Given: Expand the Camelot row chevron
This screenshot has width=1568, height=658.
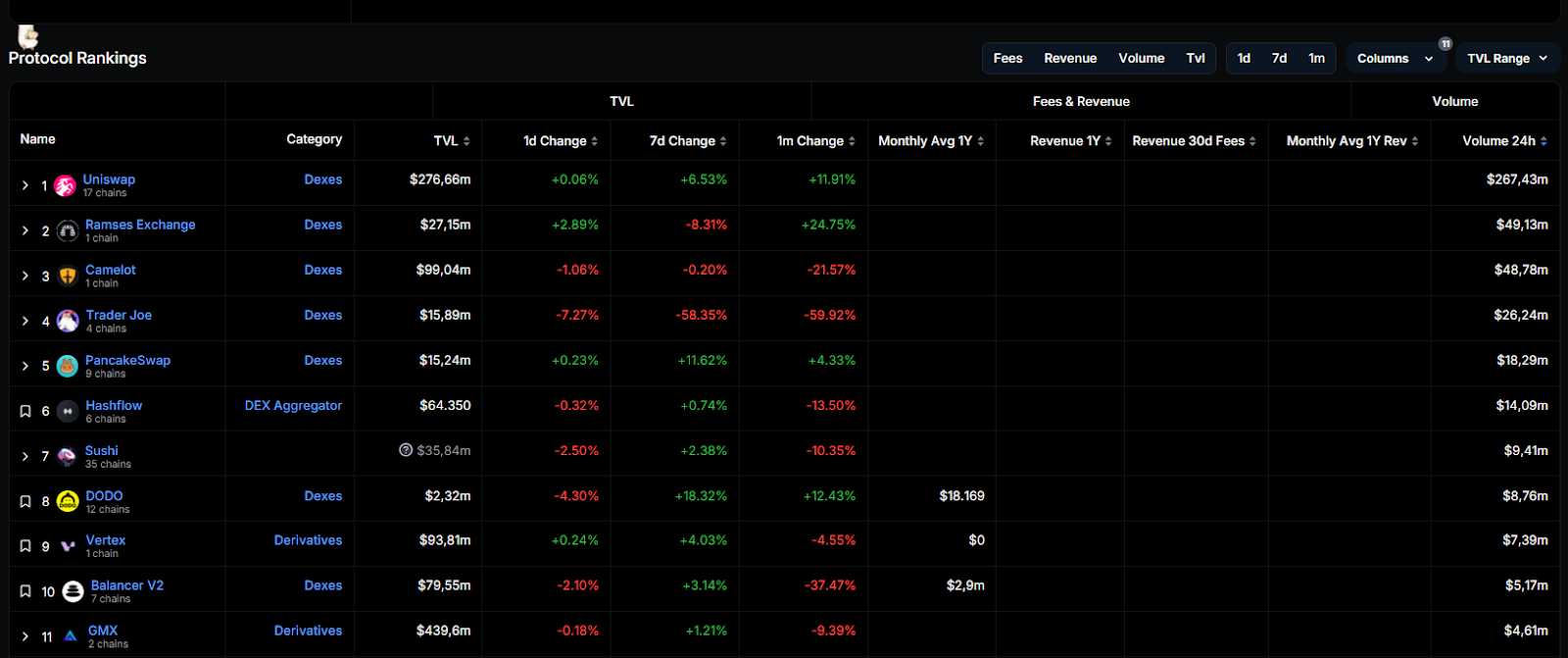Looking at the screenshot, I should pos(25,276).
